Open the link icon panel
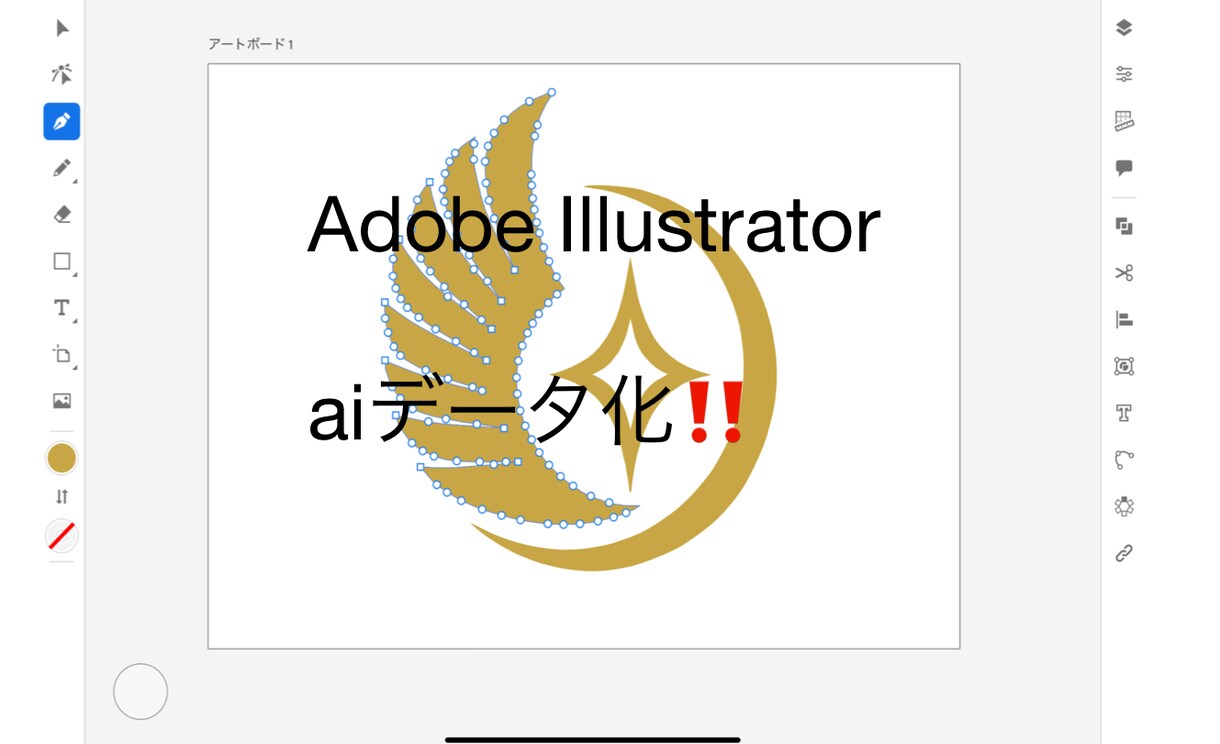This screenshot has height=744, width=1220. click(1124, 553)
